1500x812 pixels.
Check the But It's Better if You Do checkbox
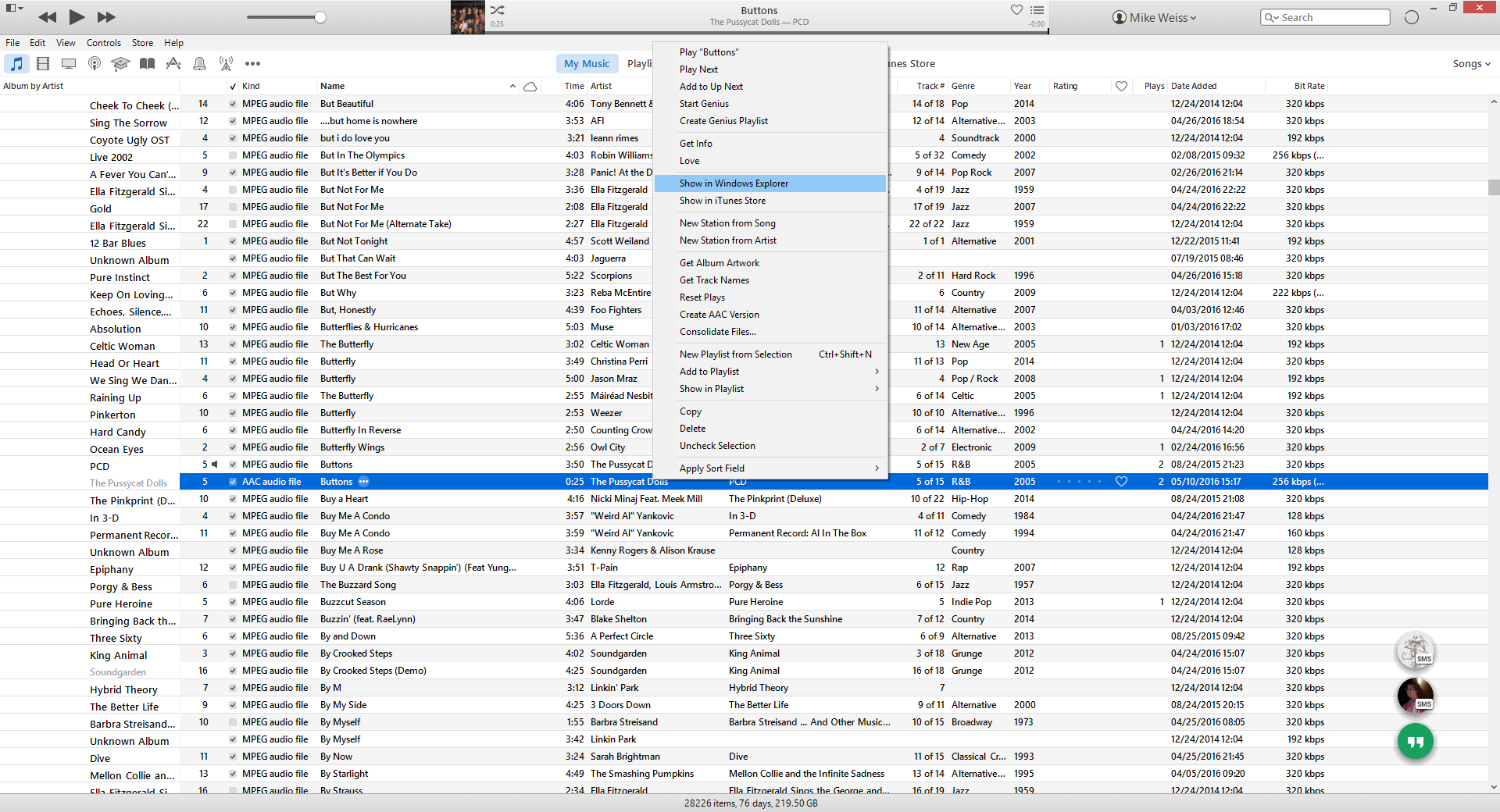tap(232, 173)
